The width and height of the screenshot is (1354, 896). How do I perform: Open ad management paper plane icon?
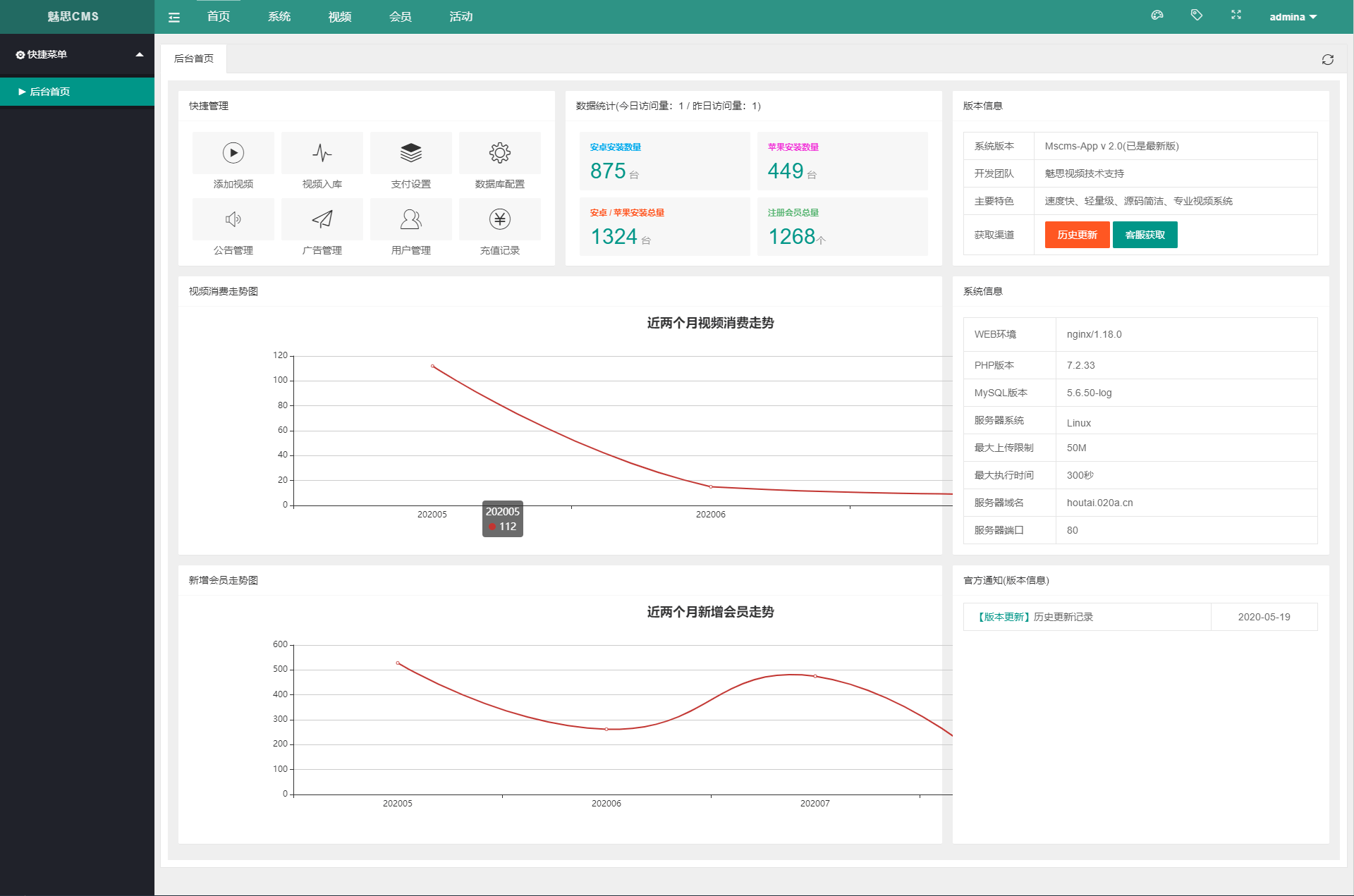click(x=322, y=219)
